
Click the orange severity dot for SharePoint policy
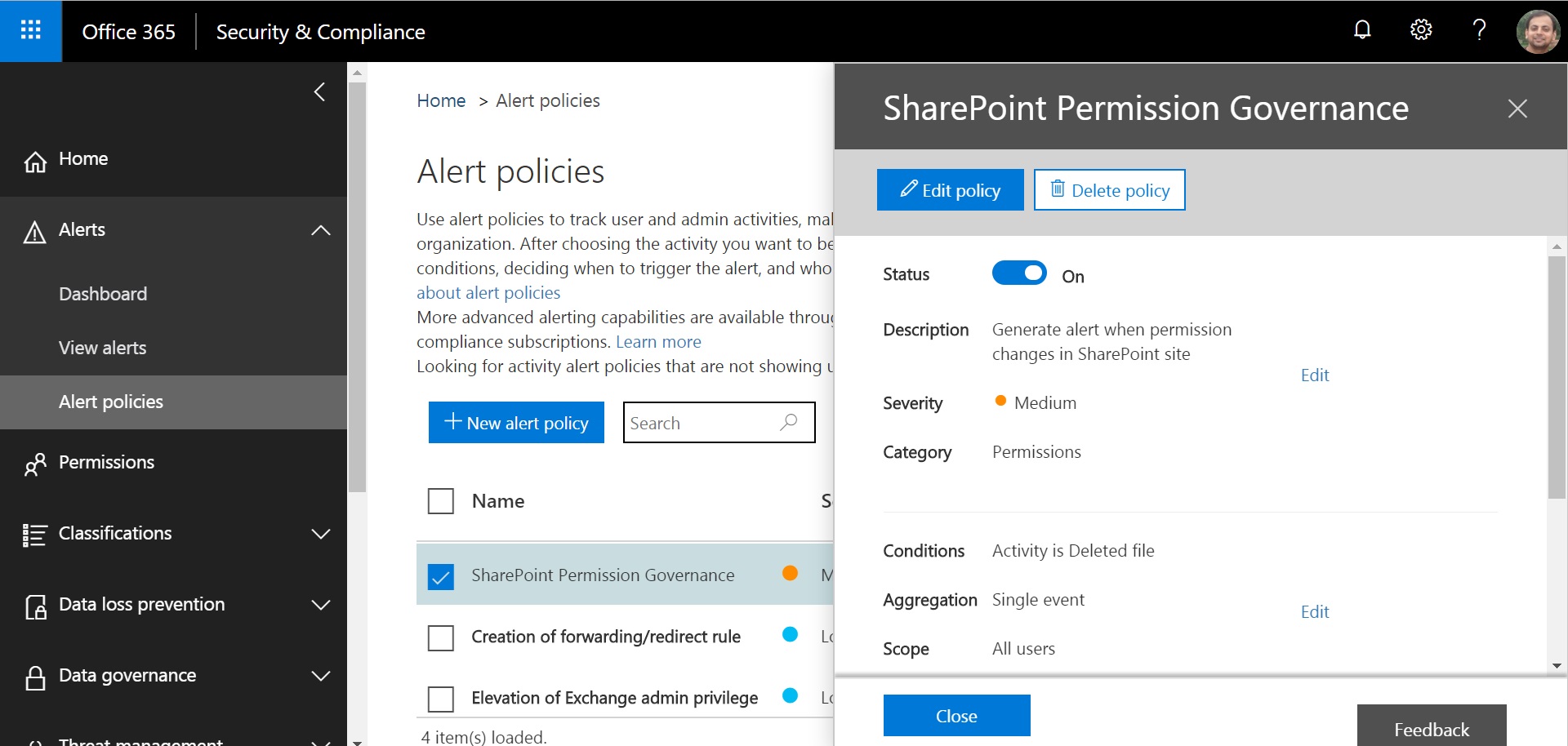pyautogui.click(x=790, y=573)
